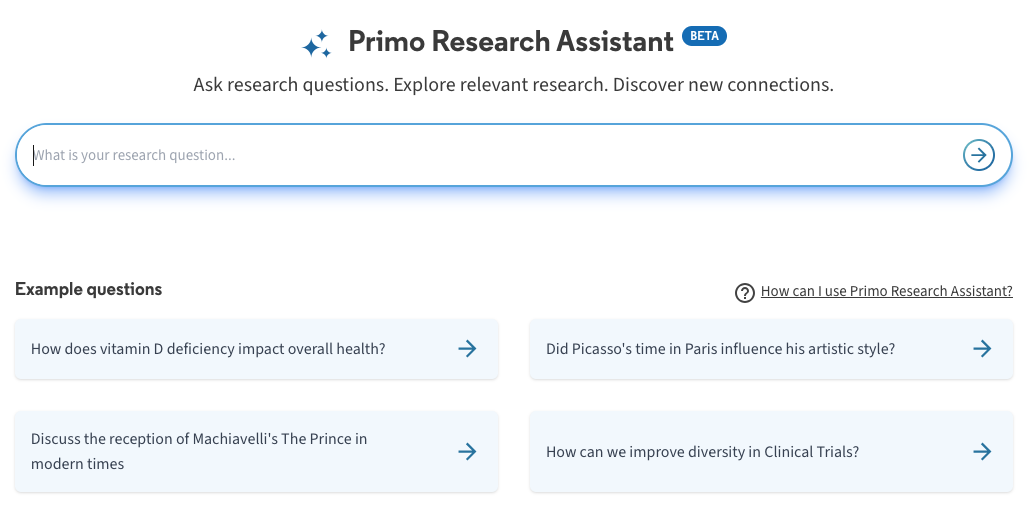Click the 'Ask research questions' tagline text
The width and height of the screenshot is (1032, 513).
pyautogui.click(x=290, y=85)
